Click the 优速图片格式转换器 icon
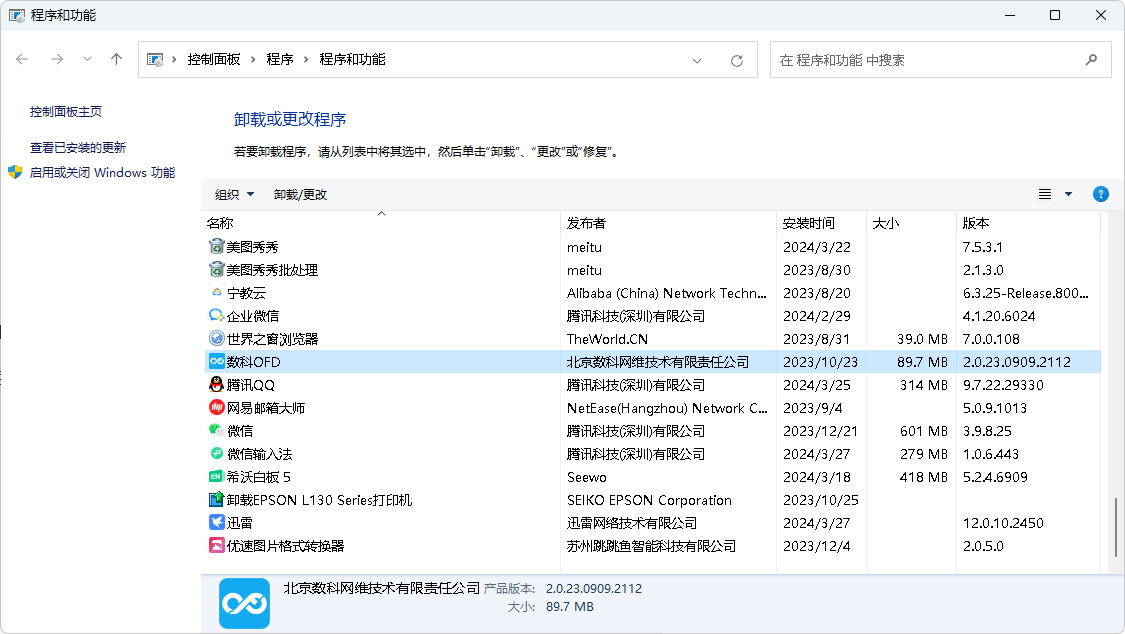 216,545
